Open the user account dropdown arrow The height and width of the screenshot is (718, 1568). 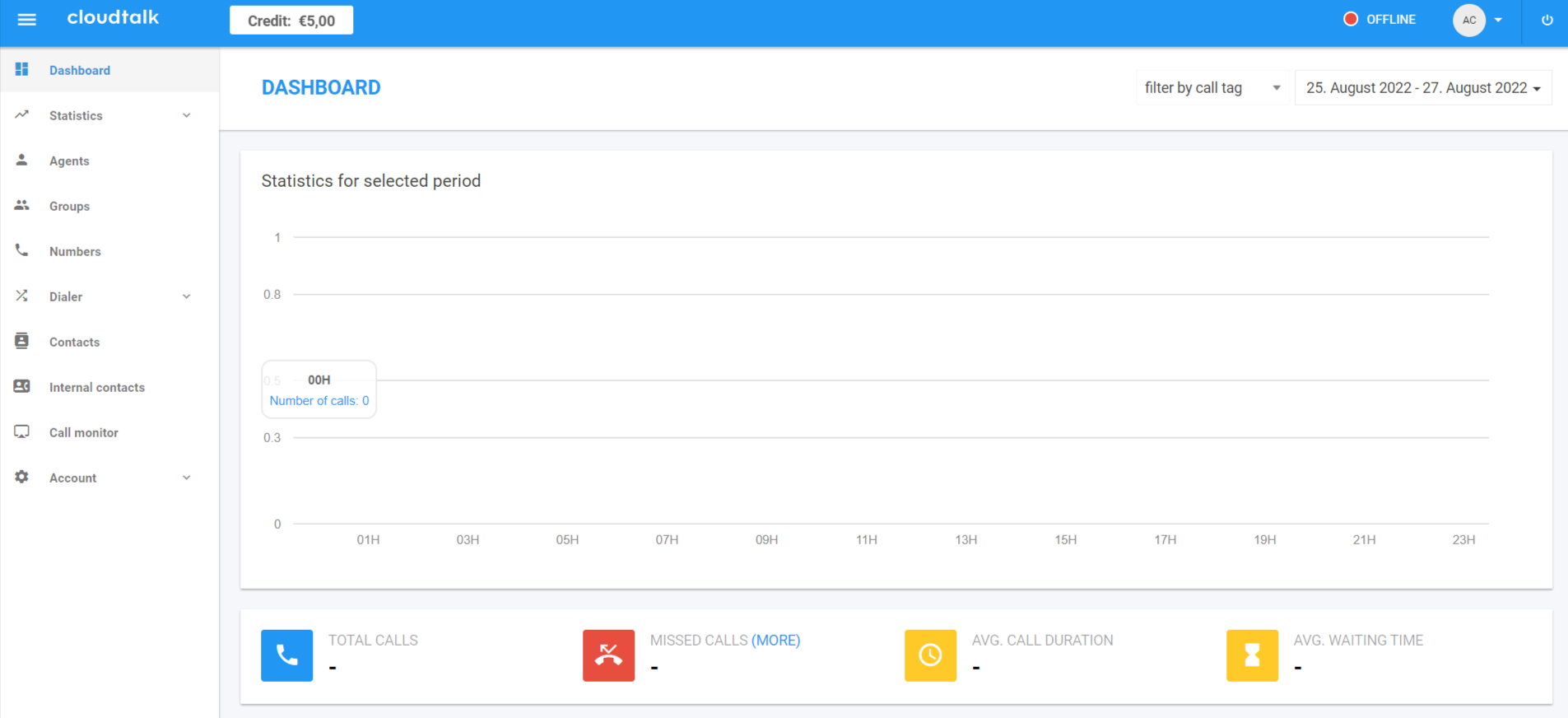pyautogui.click(x=1499, y=20)
